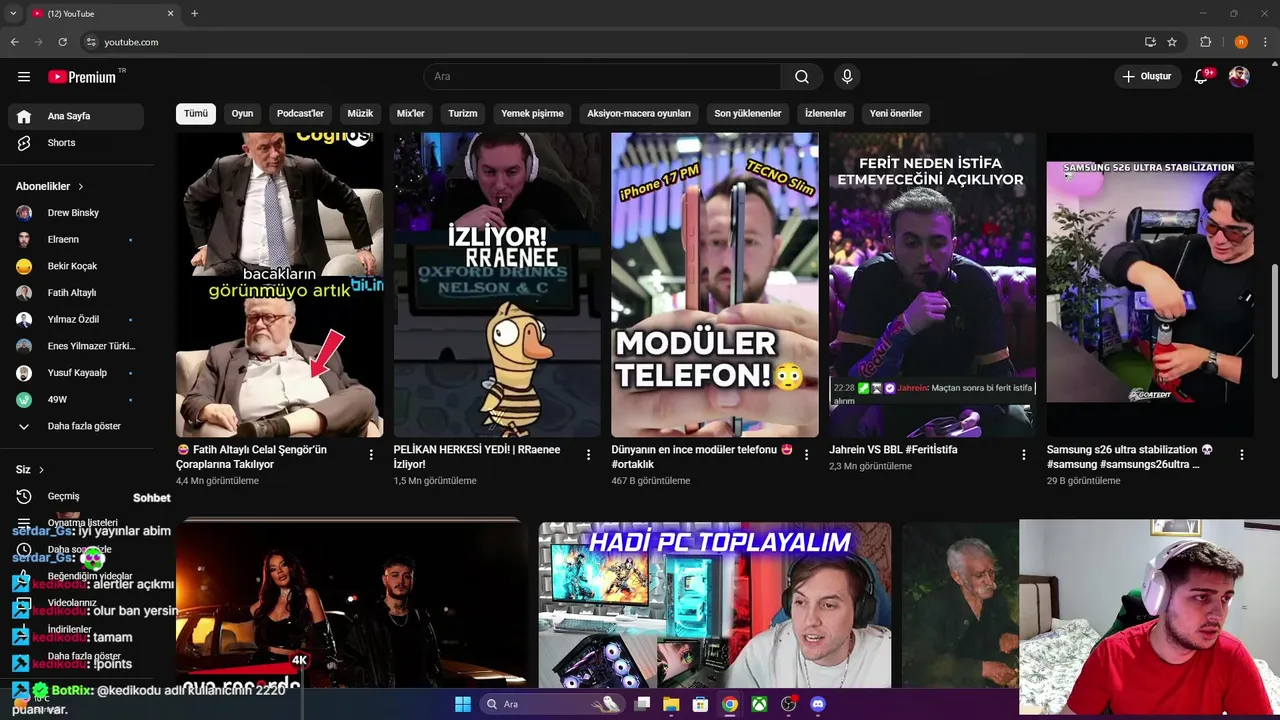The image size is (1280, 720).
Task: Open the HADİ PC TOPLAYALIM video thumbnail
Action: click(715, 605)
